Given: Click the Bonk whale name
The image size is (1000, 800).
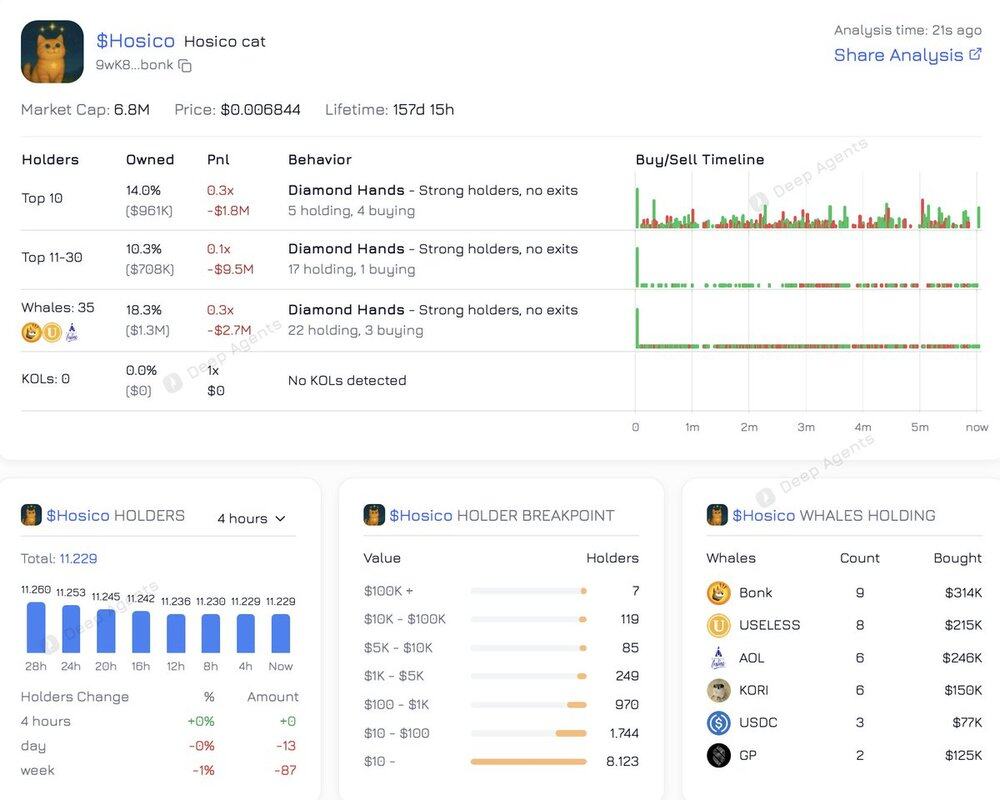Looking at the screenshot, I should click(x=756, y=593).
